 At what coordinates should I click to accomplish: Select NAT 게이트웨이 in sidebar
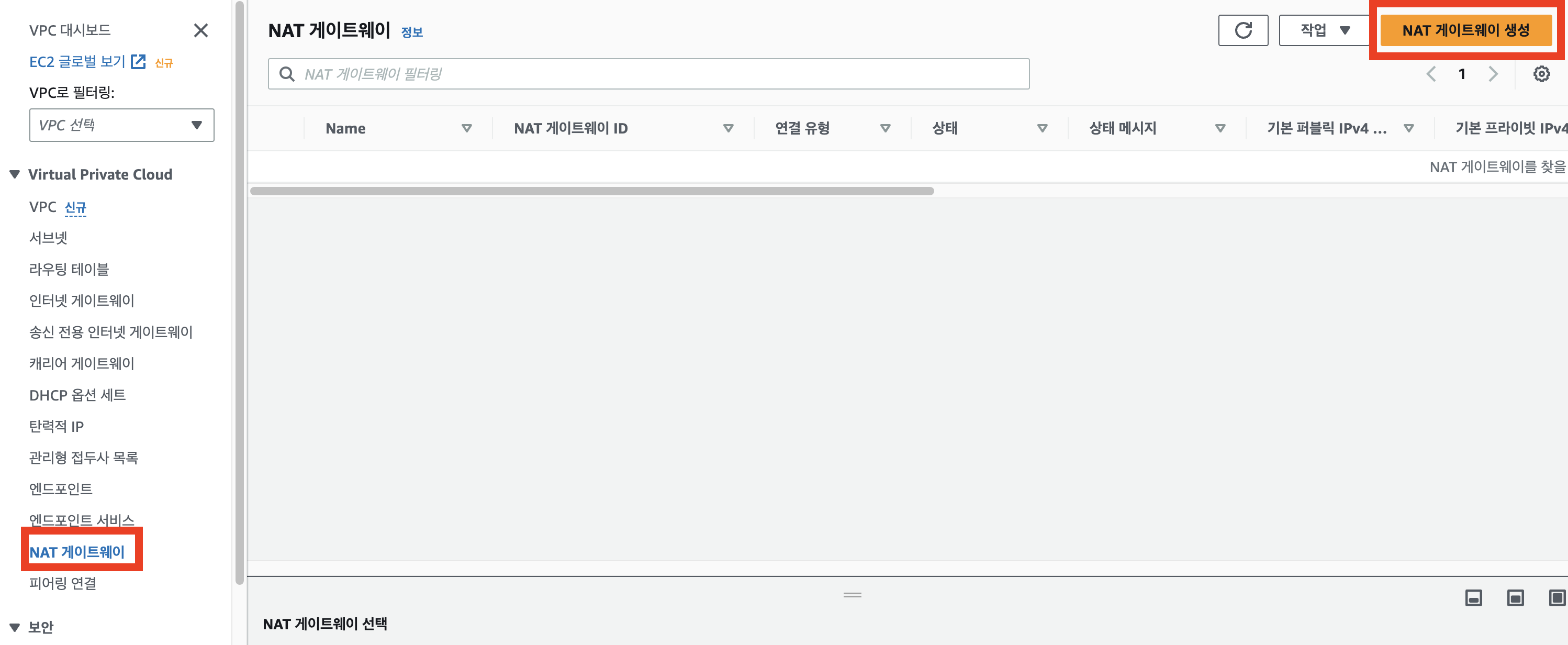point(77,552)
